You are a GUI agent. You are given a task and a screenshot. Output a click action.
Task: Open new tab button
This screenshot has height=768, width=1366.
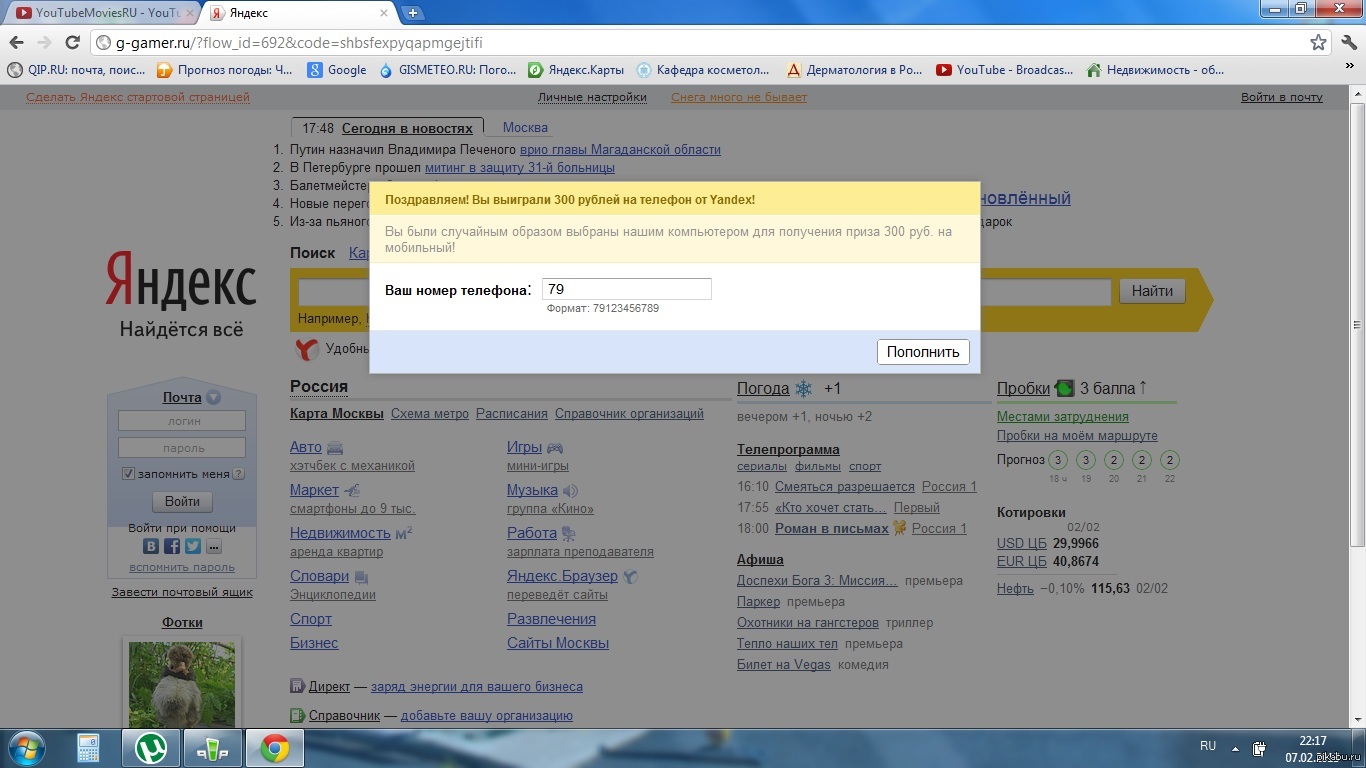click(x=412, y=13)
